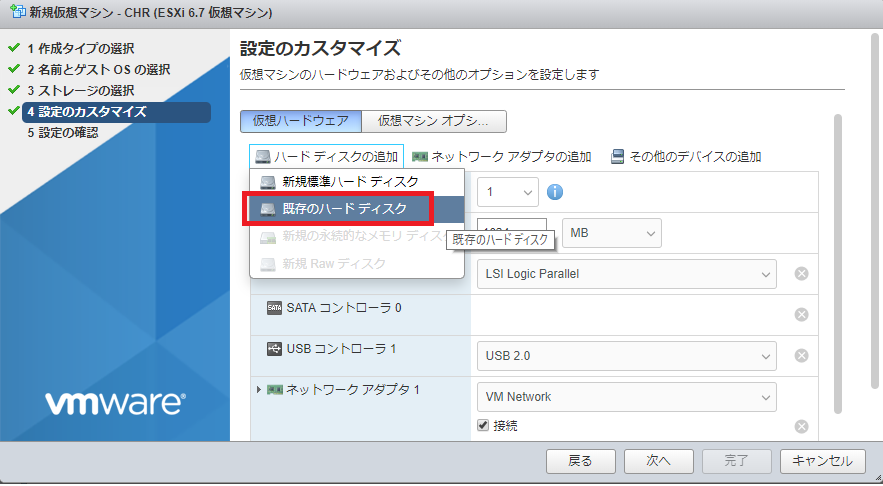Open the USB 2.0 controller type dropdown
This screenshot has height=486, width=883.
(x=627, y=356)
